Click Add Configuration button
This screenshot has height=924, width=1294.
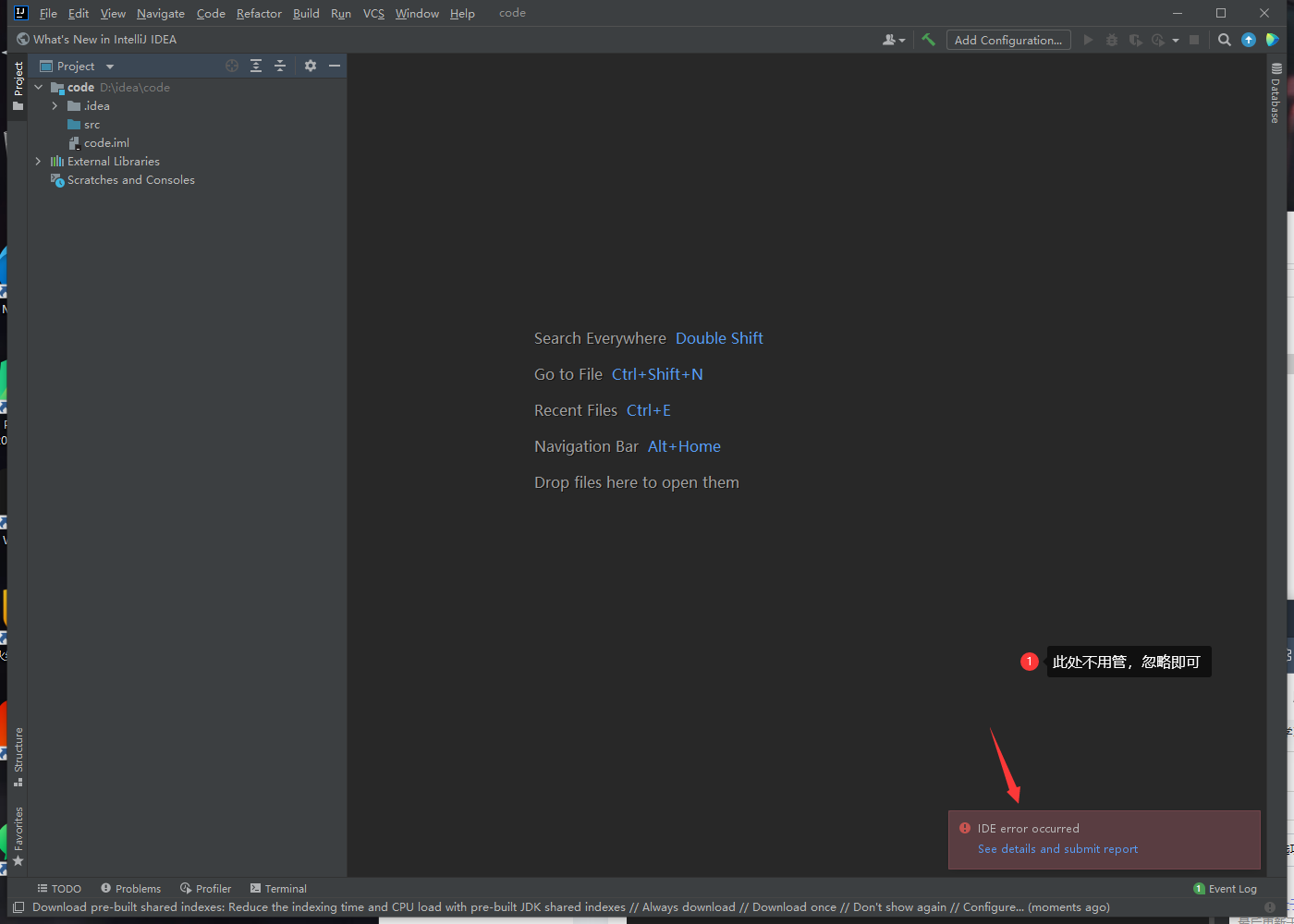coord(1008,40)
